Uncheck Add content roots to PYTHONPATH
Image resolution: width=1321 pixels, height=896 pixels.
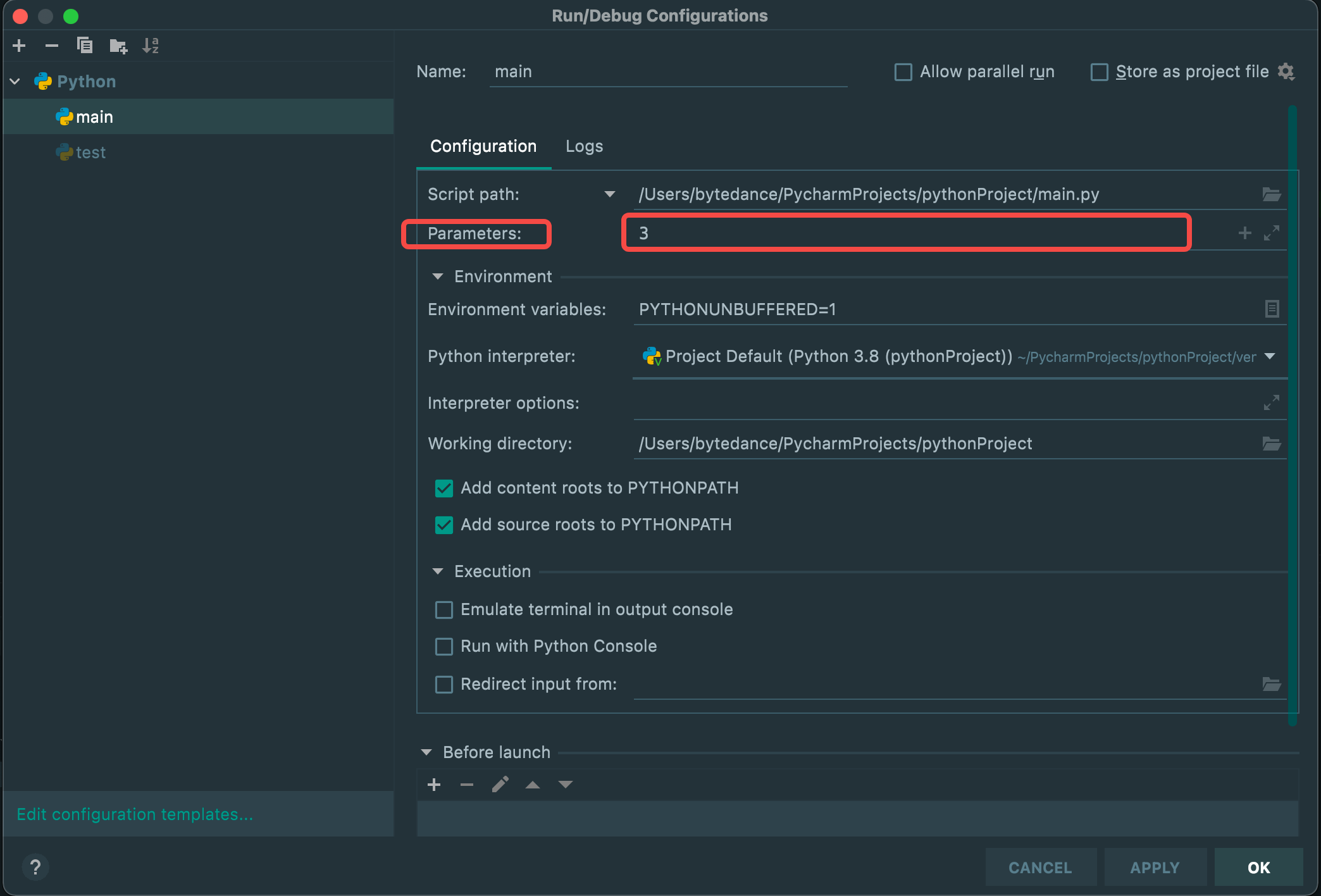pyautogui.click(x=444, y=488)
